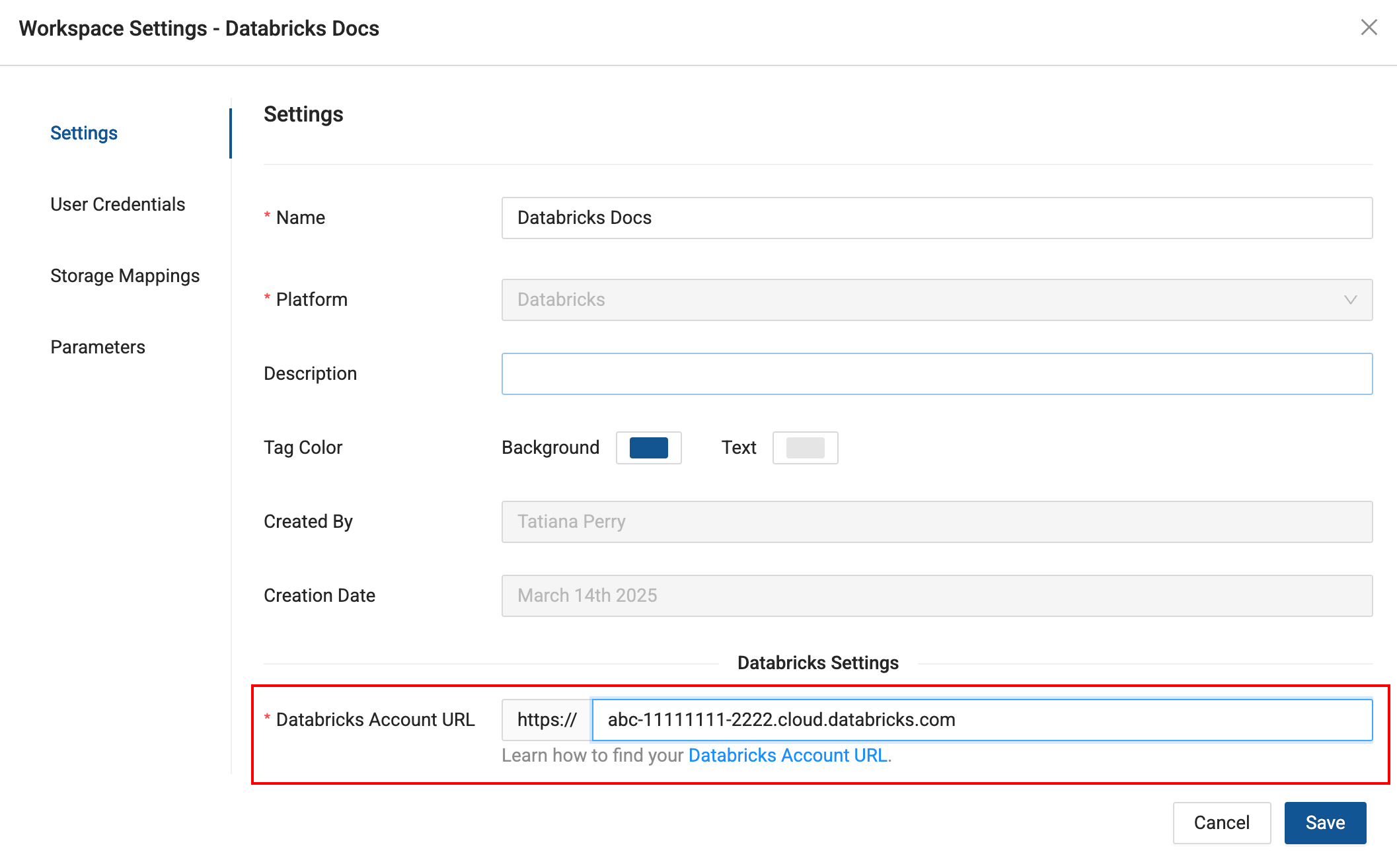Close the Workspace Settings dialog
The height and width of the screenshot is (868, 1397).
(1369, 28)
